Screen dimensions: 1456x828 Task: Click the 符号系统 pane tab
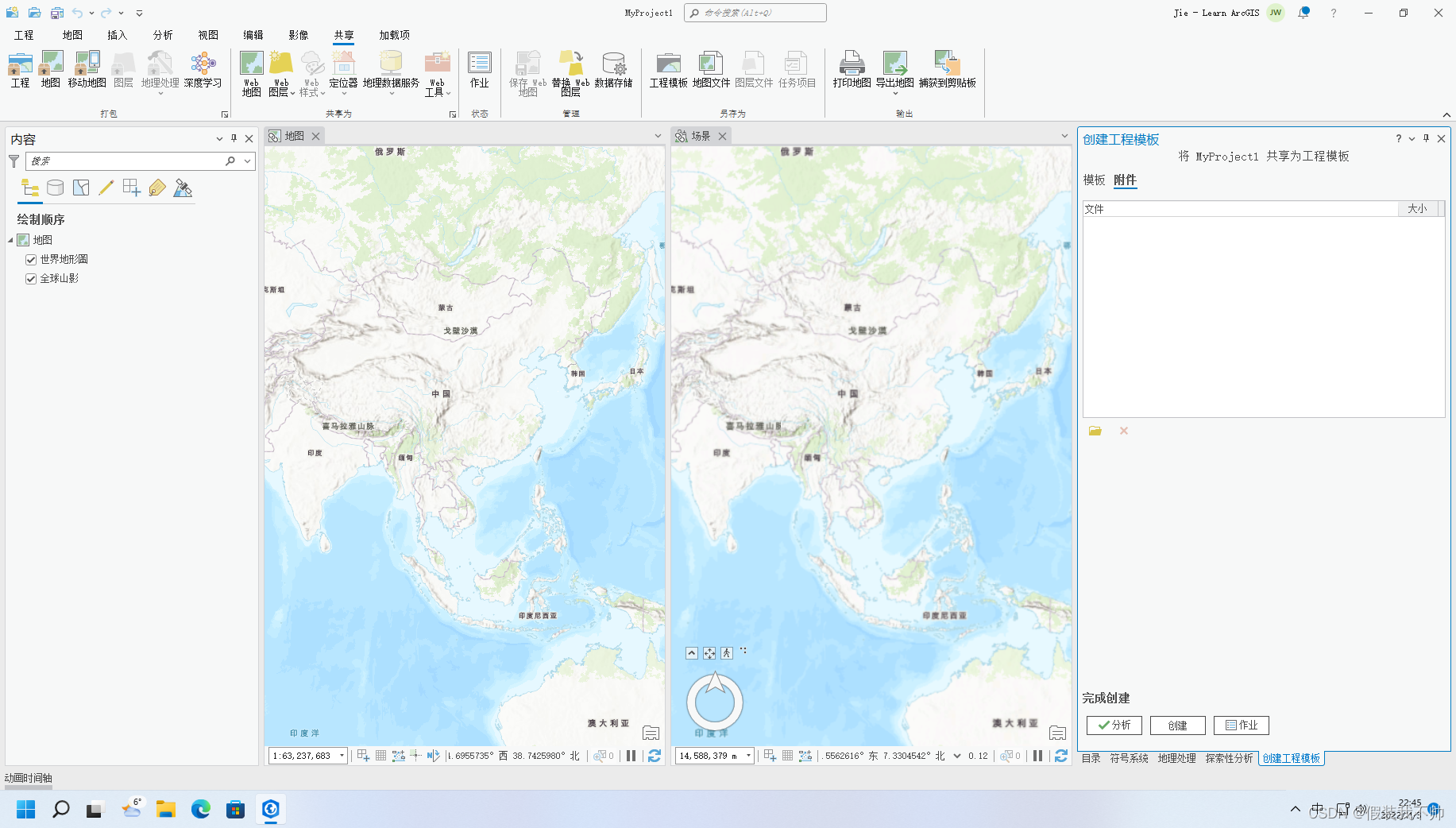click(x=1129, y=758)
